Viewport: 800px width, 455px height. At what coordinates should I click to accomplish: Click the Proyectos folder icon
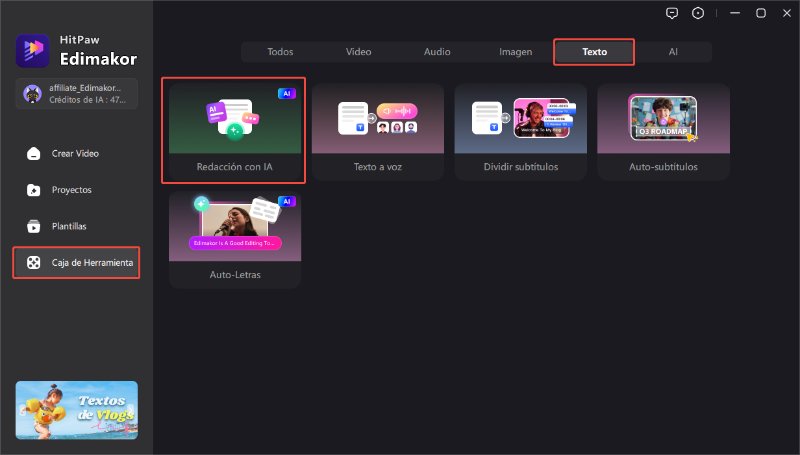[x=34, y=190]
